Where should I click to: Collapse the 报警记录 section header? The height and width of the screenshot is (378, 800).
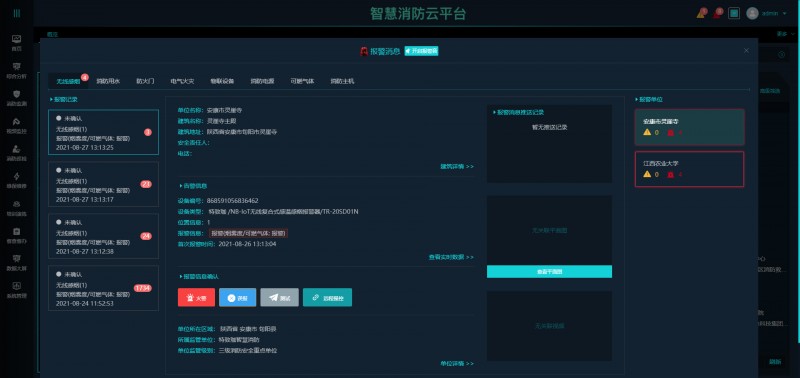pos(63,99)
